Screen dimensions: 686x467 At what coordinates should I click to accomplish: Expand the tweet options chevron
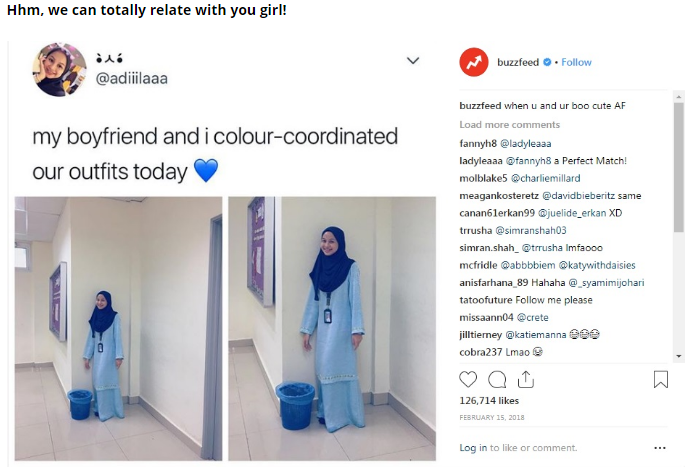coord(413,60)
